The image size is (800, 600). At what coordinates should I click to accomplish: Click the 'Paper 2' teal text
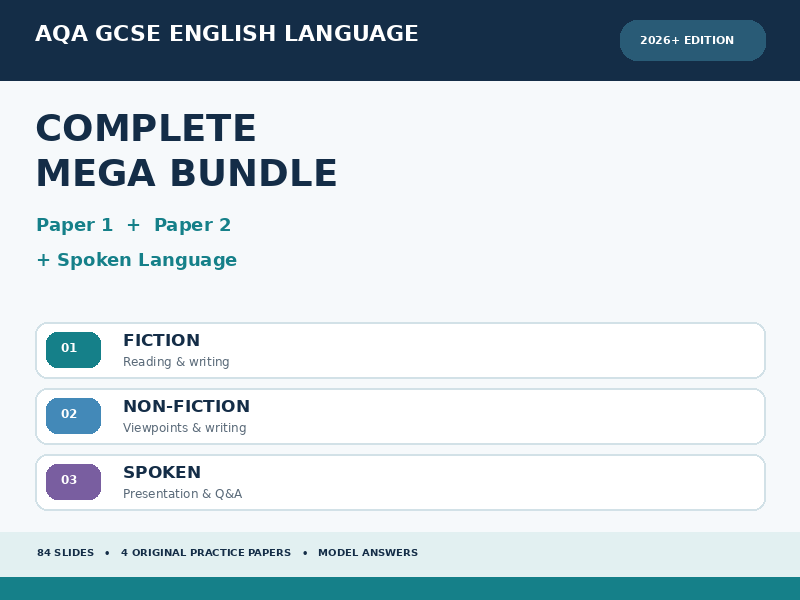click(192, 225)
